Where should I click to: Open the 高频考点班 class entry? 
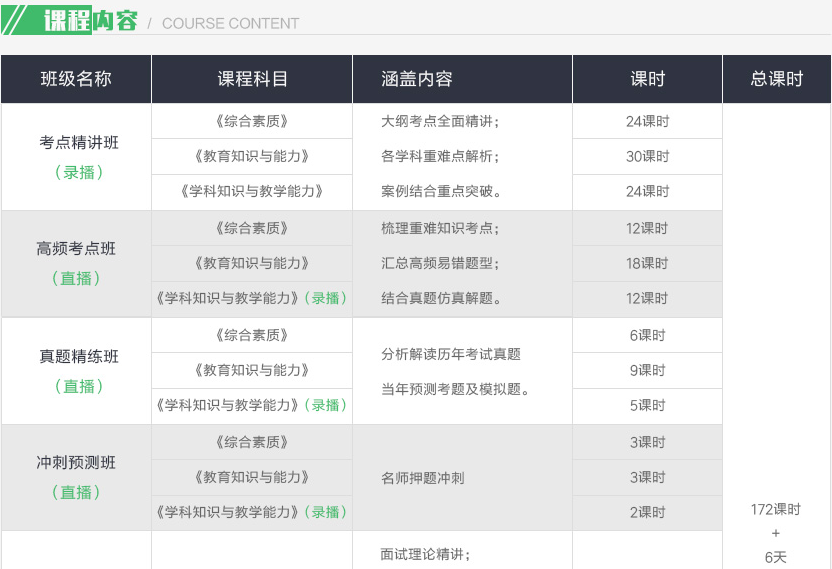coord(76,249)
